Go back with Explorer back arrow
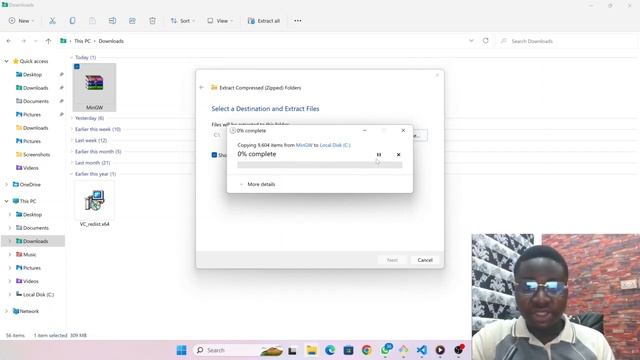The width and height of the screenshot is (640, 360). (9, 41)
